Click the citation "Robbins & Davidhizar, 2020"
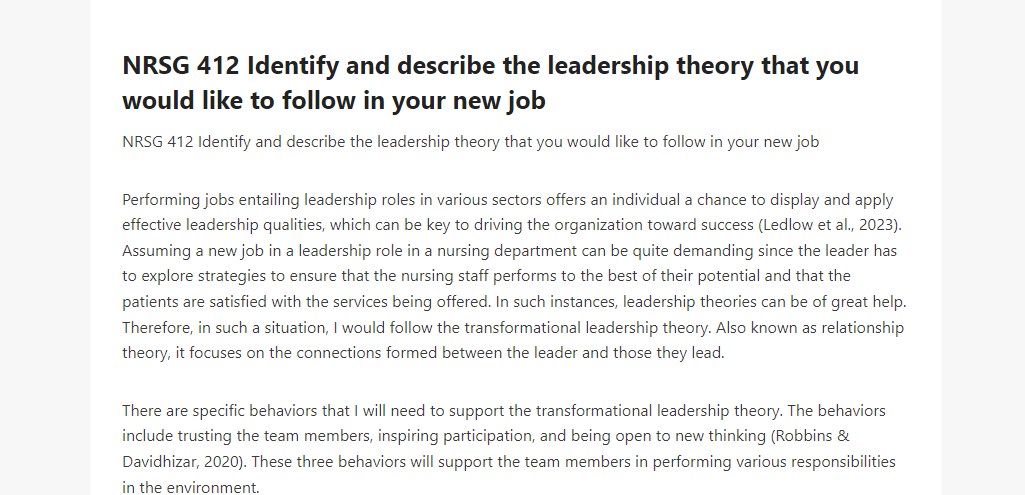 (x=486, y=449)
